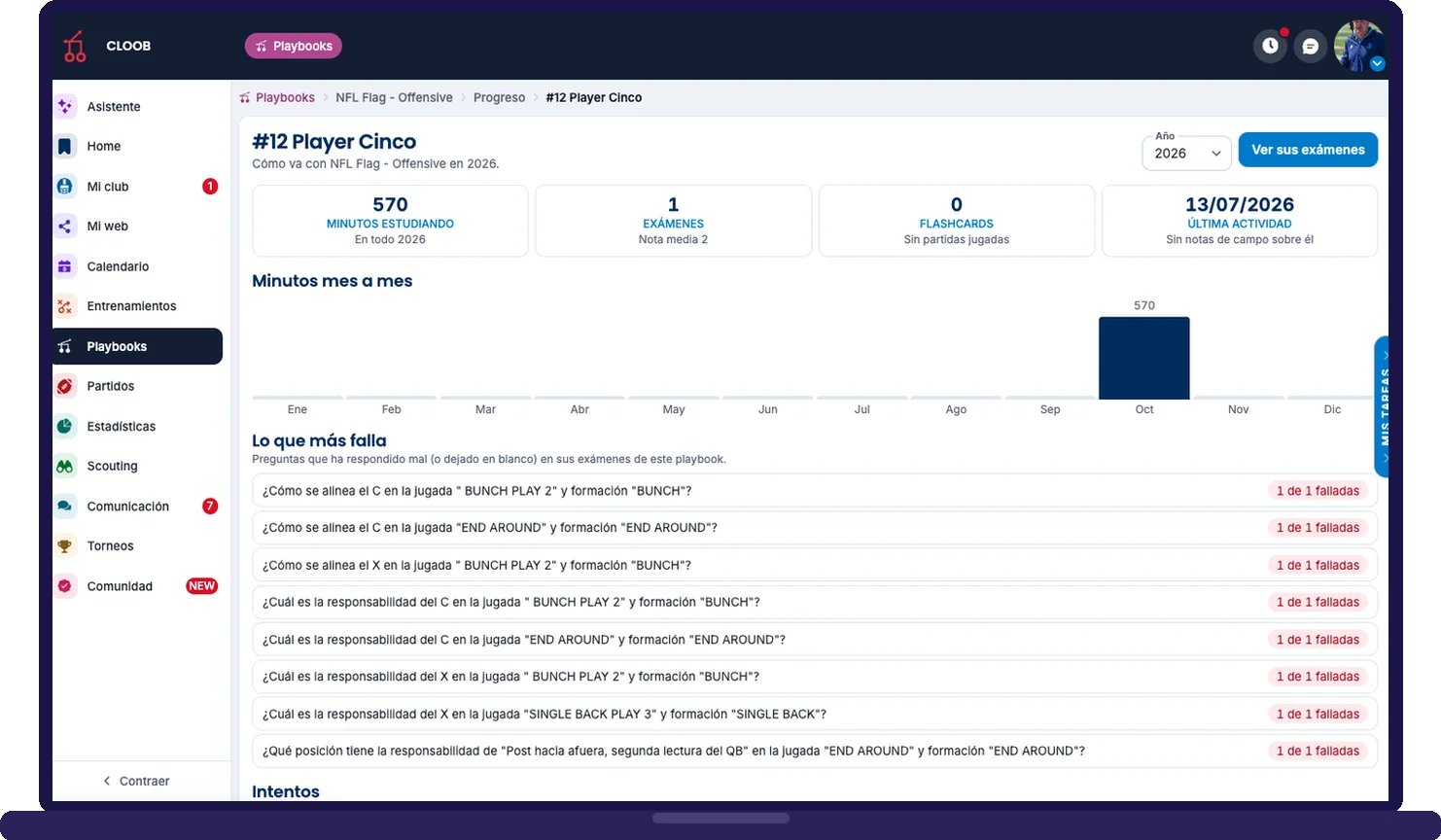Viewport: 1441px width, 840px height.
Task: Click the Asistente sparkle icon
Action: point(65,106)
